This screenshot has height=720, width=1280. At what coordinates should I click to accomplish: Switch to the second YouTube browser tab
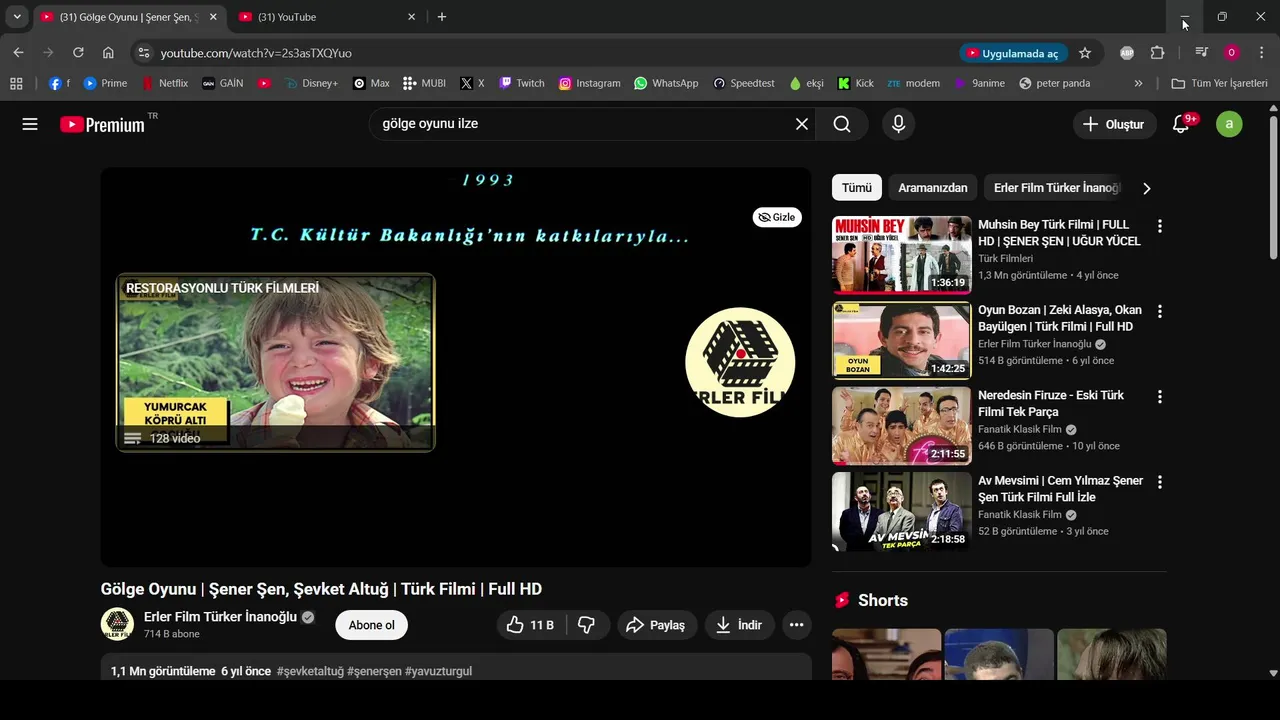328,17
